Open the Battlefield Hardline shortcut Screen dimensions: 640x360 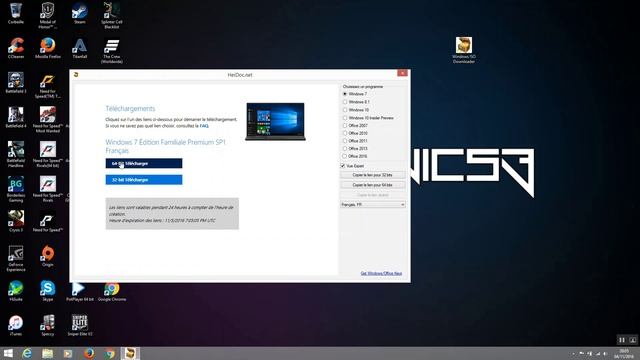point(16,154)
